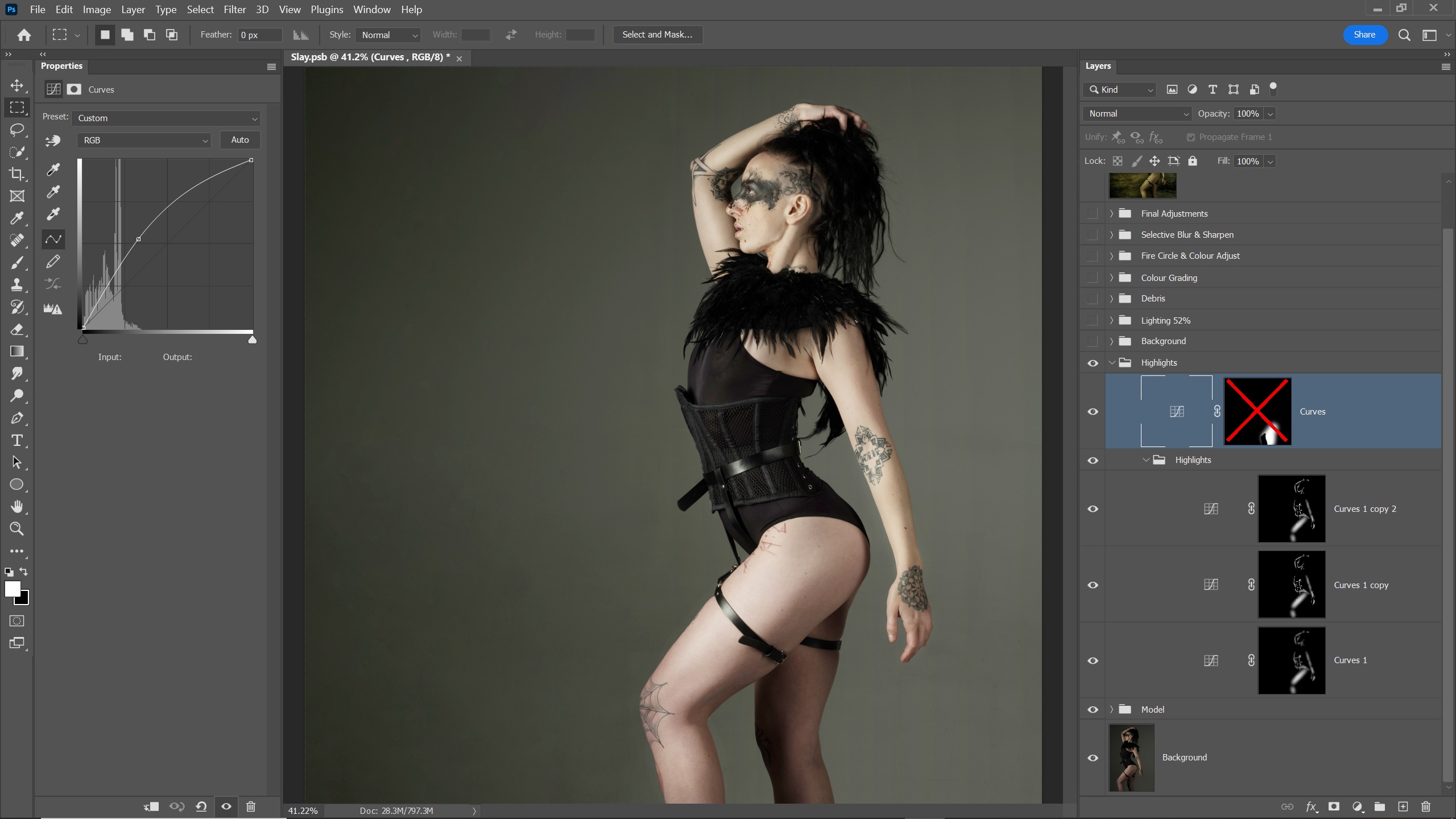
Task: Select the Move tool
Action: 17,86
